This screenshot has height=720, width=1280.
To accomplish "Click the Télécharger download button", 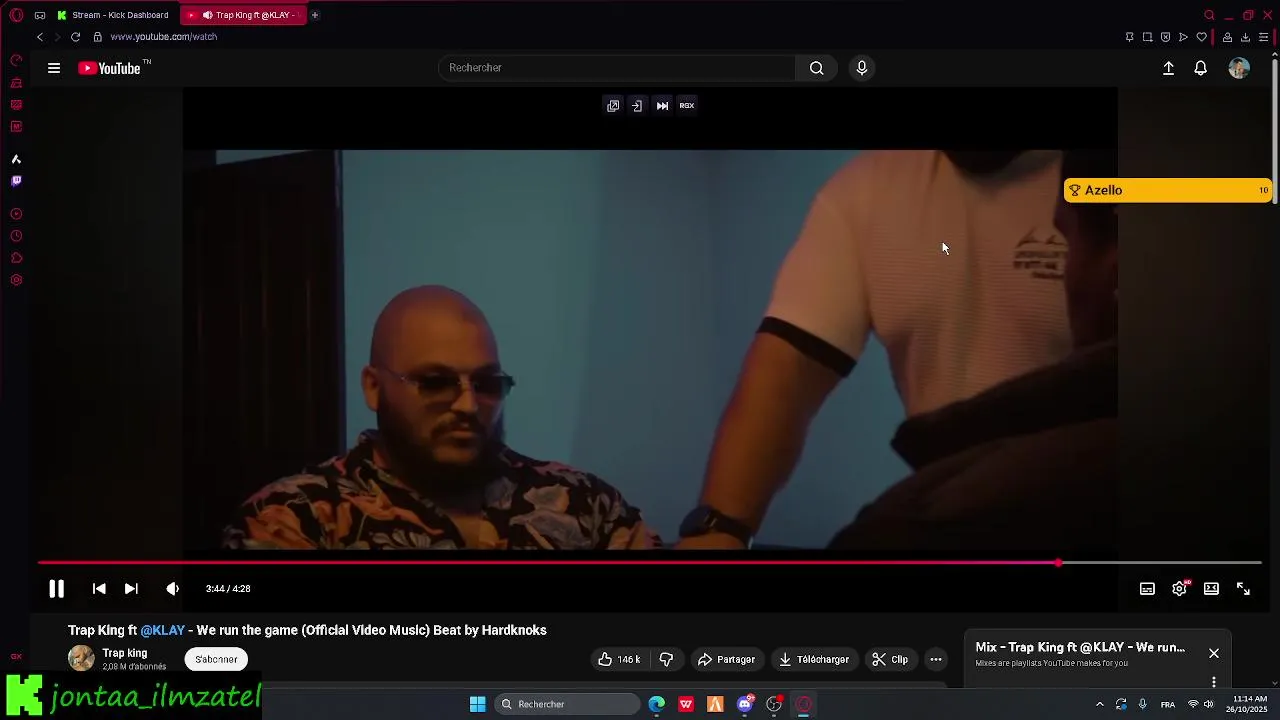I will coord(814,660).
